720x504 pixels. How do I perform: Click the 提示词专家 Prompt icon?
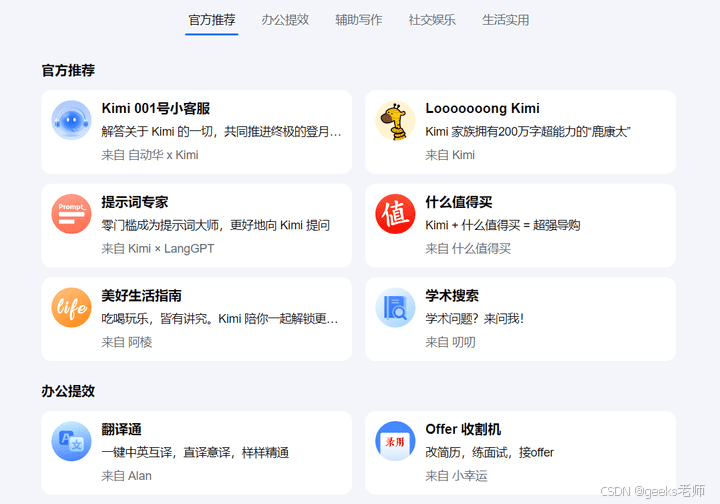click(71, 214)
